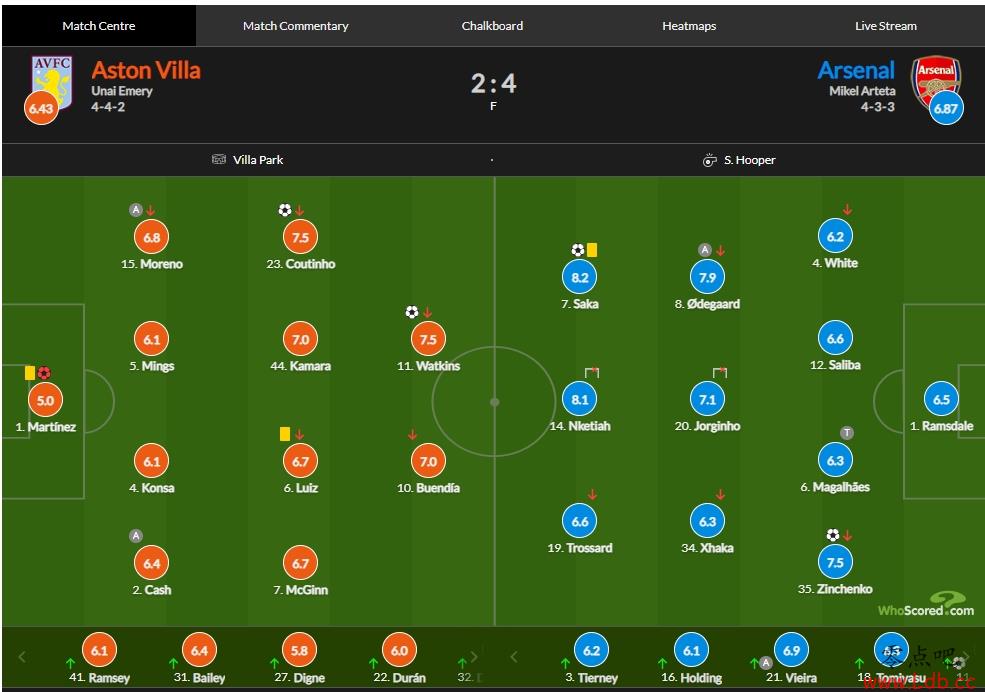The width and height of the screenshot is (985, 692).
Task: Select substitute Vieira's 6.9 rating
Action: [792, 651]
